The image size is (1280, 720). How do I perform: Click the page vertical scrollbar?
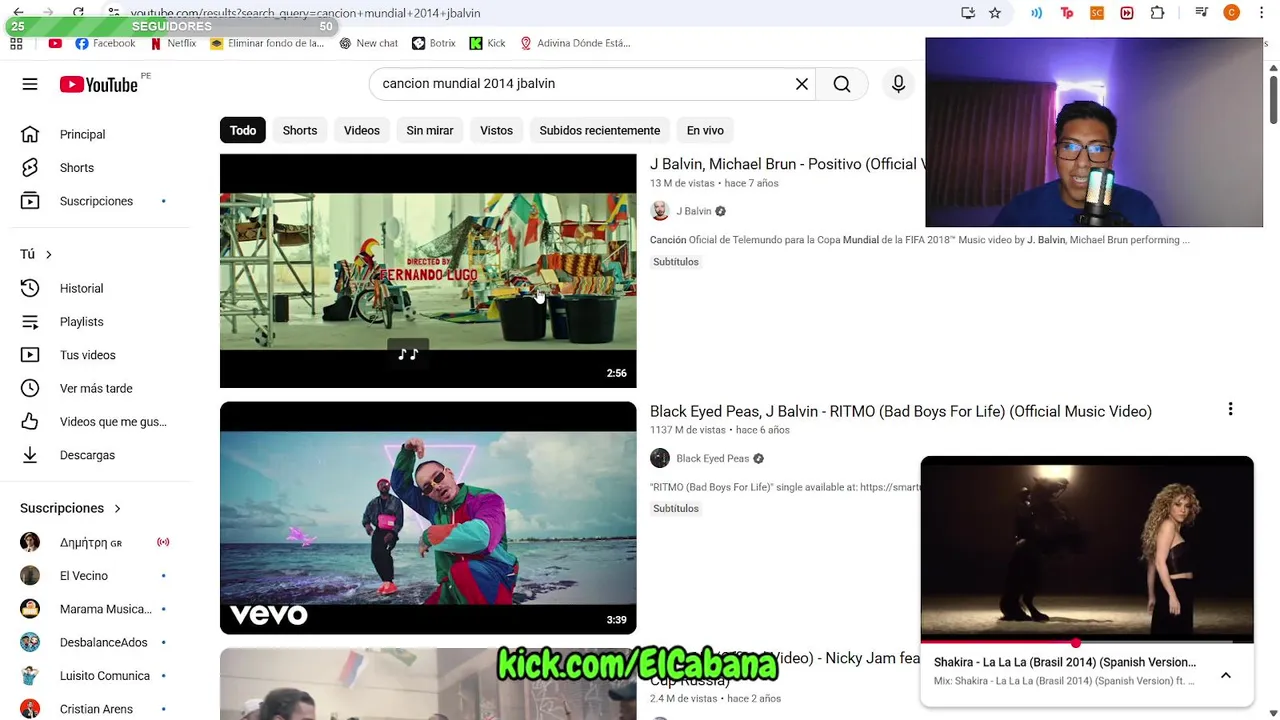[x=1273, y=98]
